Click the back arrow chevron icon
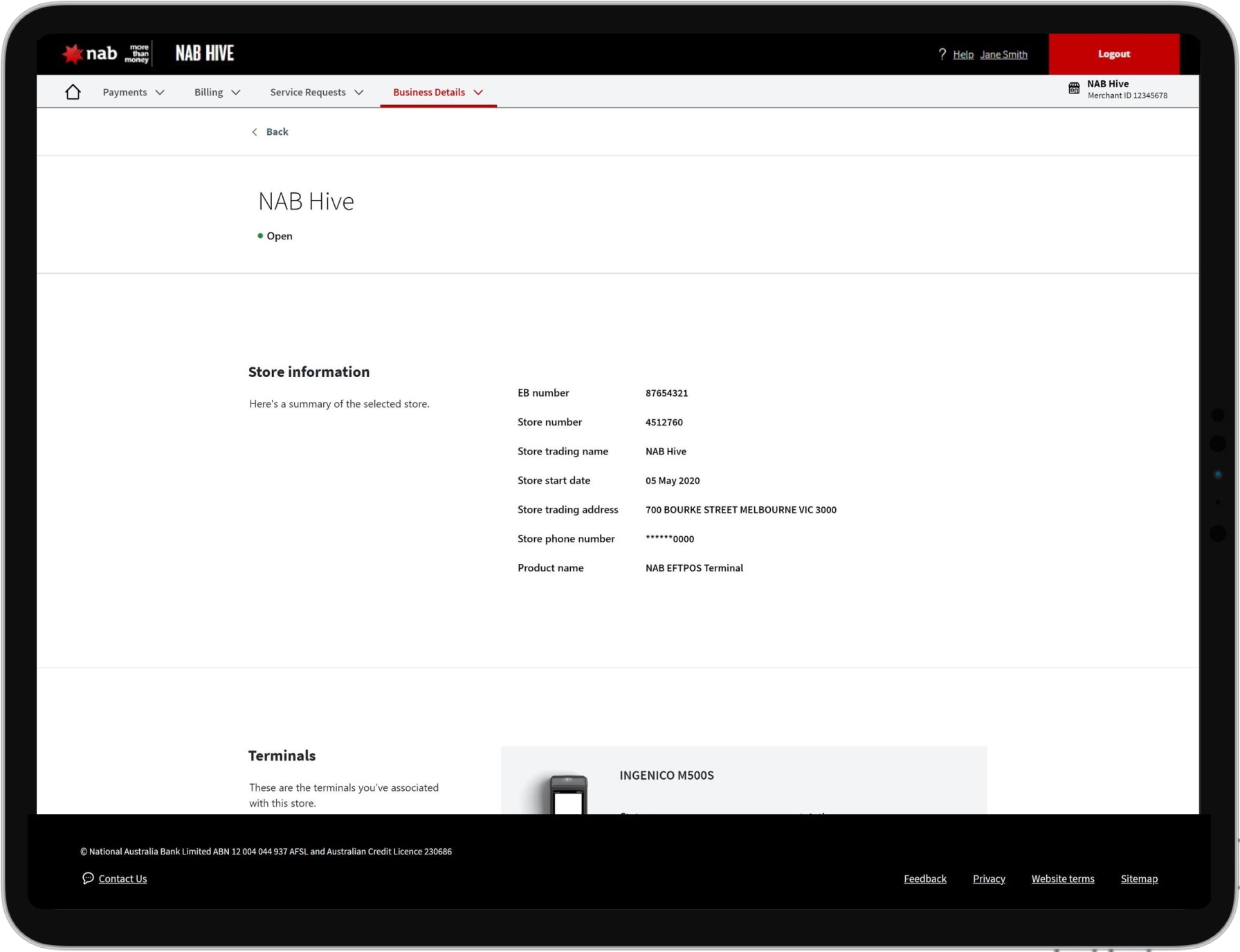The height and width of the screenshot is (952, 1240). coord(255,132)
